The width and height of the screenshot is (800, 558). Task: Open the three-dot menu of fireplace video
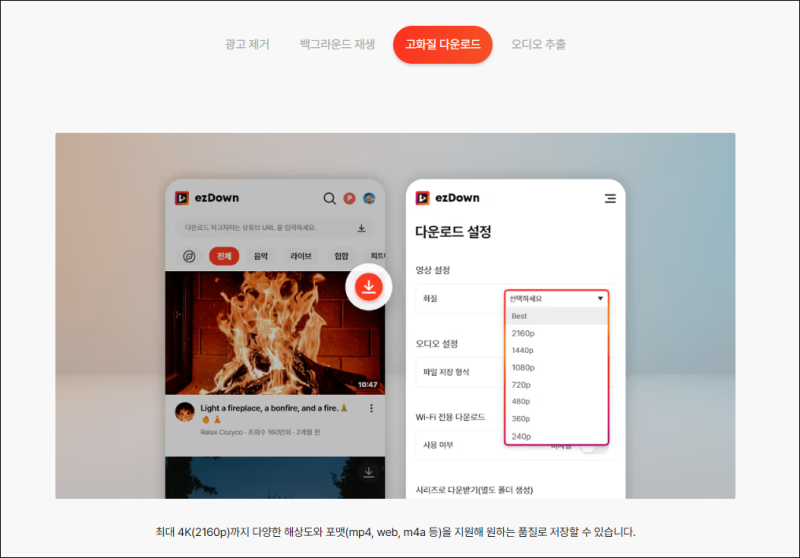(x=371, y=409)
